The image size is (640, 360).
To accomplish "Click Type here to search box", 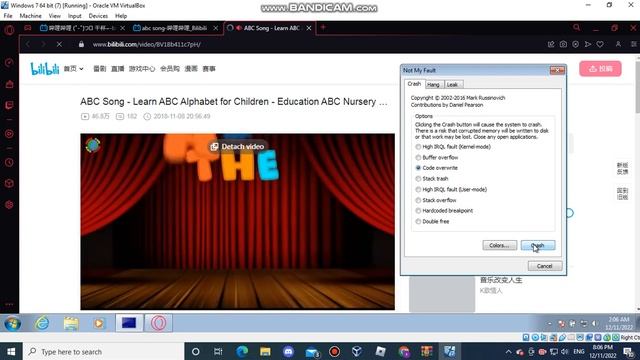I will tap(102, 351).
